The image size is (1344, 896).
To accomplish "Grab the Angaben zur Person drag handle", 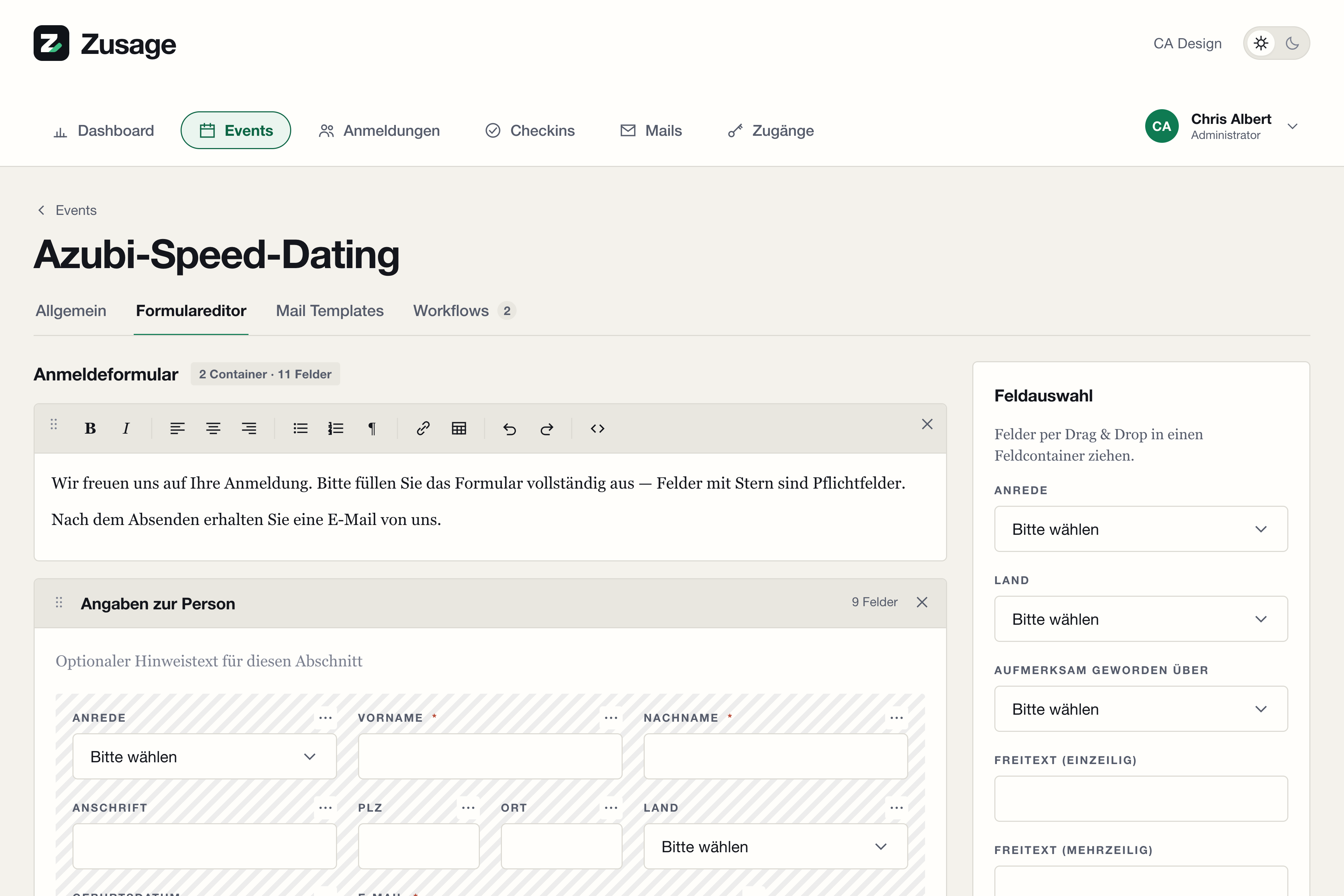I will (x=59, y=602).
